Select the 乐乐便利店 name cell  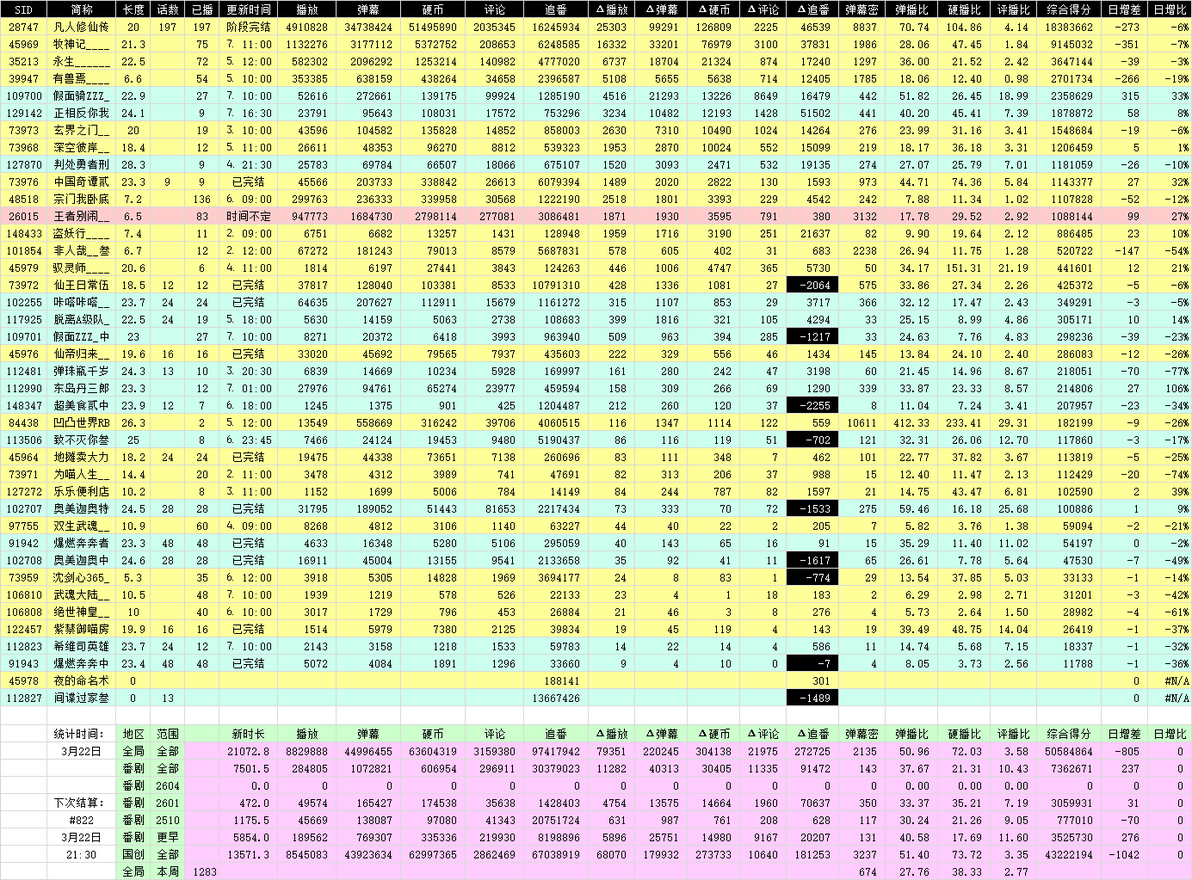coord(82,492)
